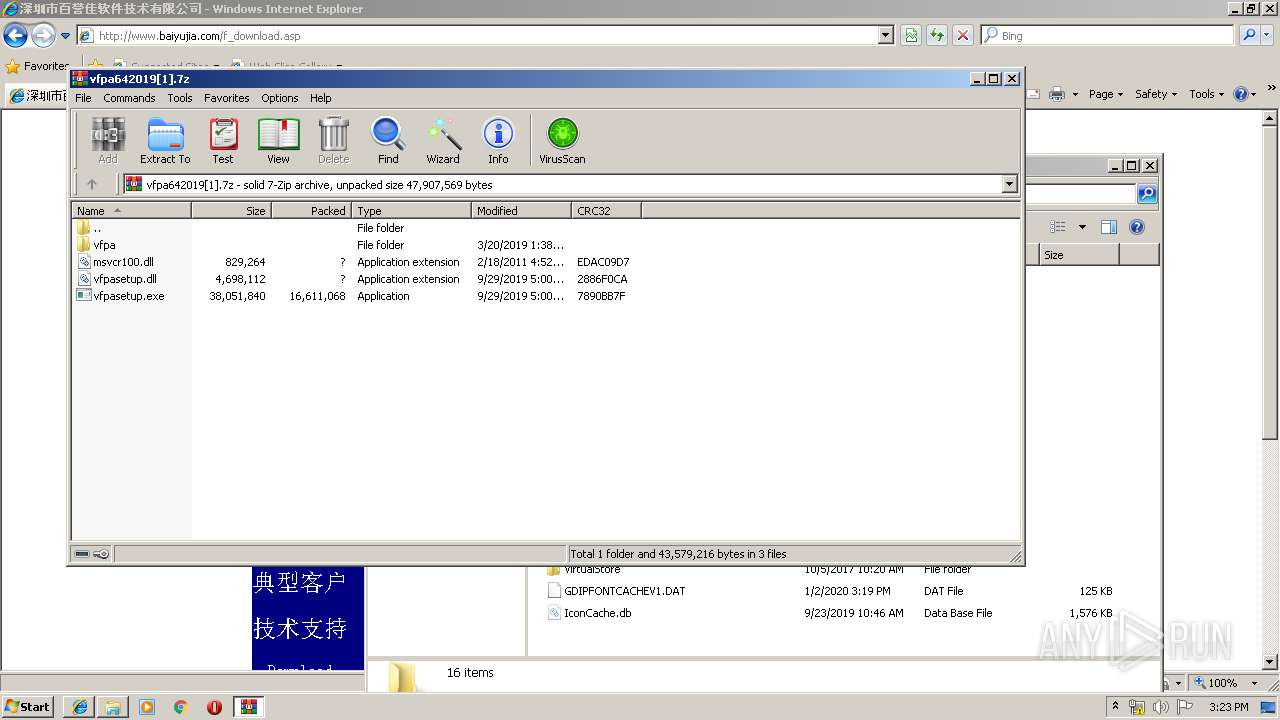
Task: Sort by the Type column header
Action: (411, 211)
